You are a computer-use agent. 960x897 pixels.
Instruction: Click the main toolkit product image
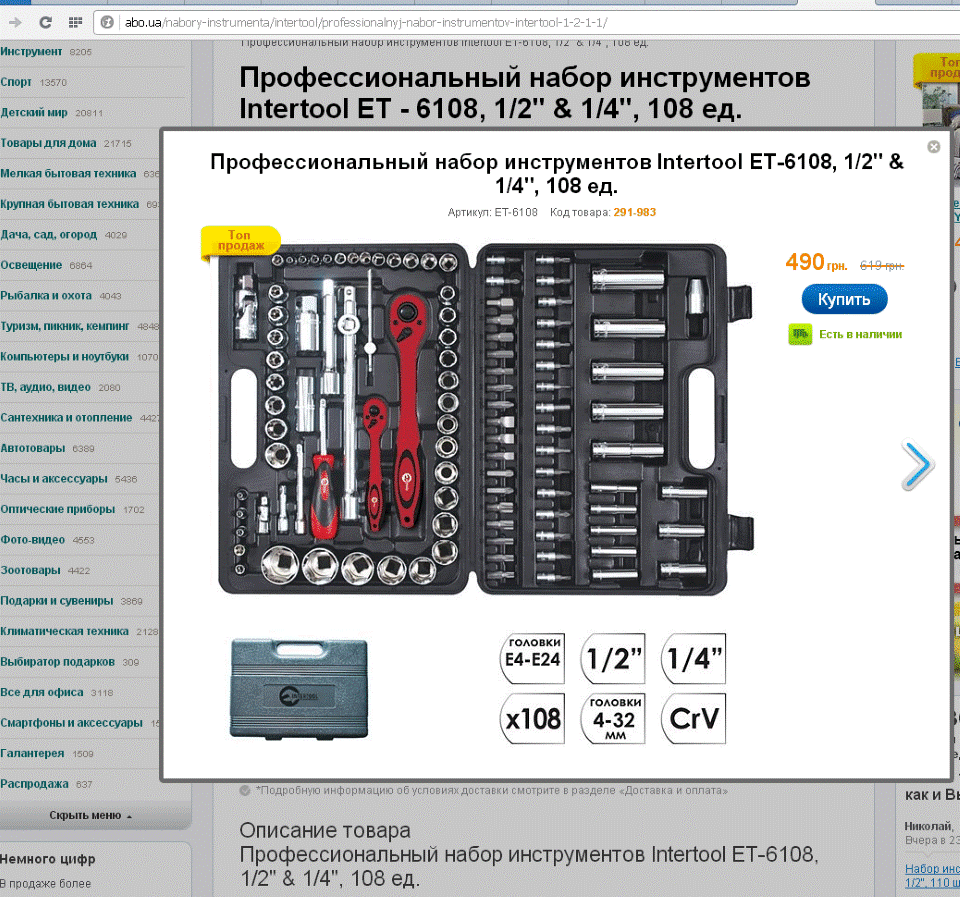[x=484, y=419]
